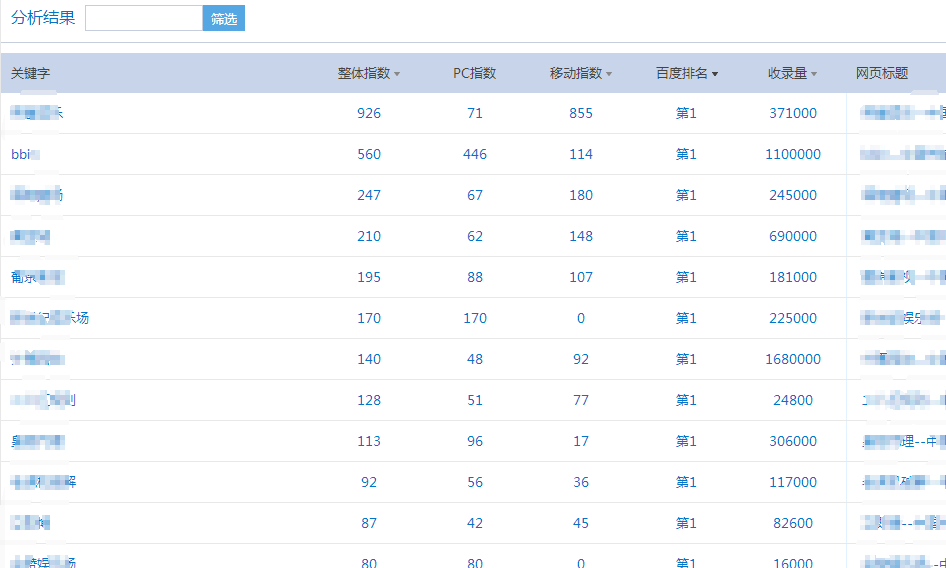Screen dimensions: 946x568
Task: Focus the filter text input field
Action: click(144, 18)
